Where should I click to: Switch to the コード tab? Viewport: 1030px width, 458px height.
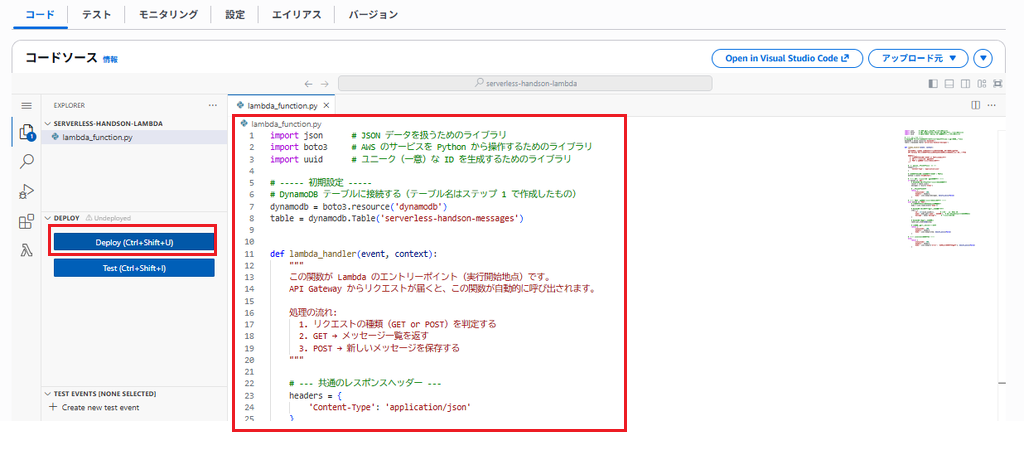40,15
